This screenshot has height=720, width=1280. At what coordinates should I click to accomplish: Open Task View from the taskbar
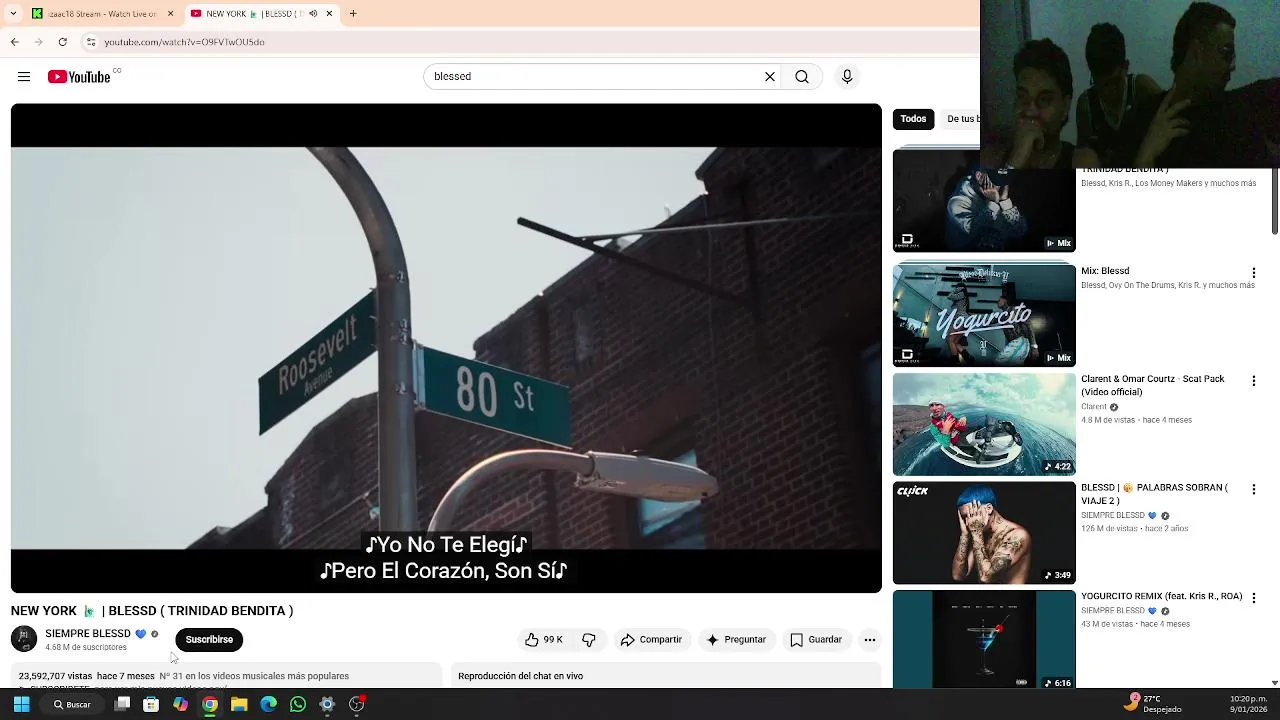click(122, 705)
